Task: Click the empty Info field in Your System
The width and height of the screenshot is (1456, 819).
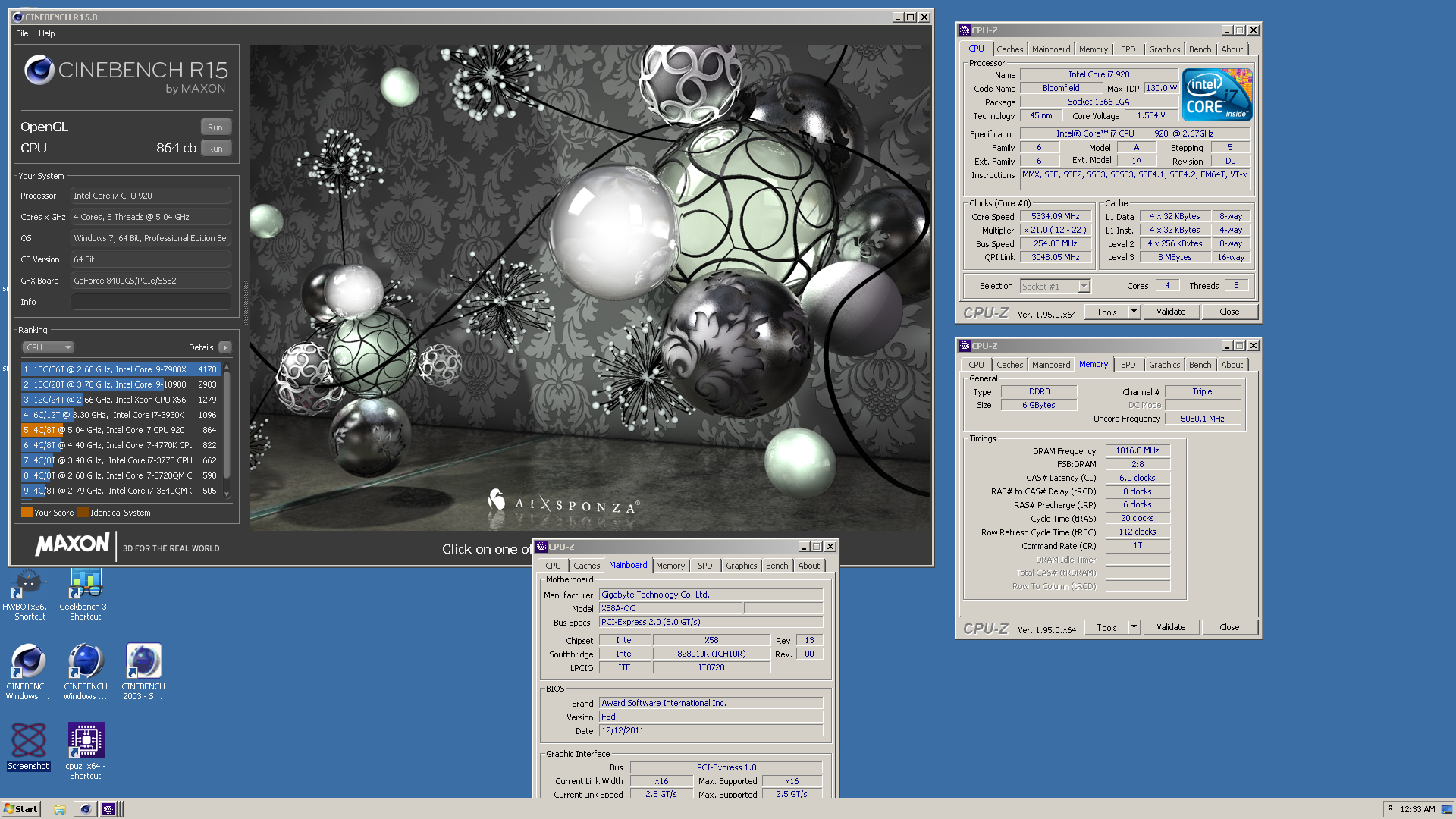Action: click(x=151, y=302)
